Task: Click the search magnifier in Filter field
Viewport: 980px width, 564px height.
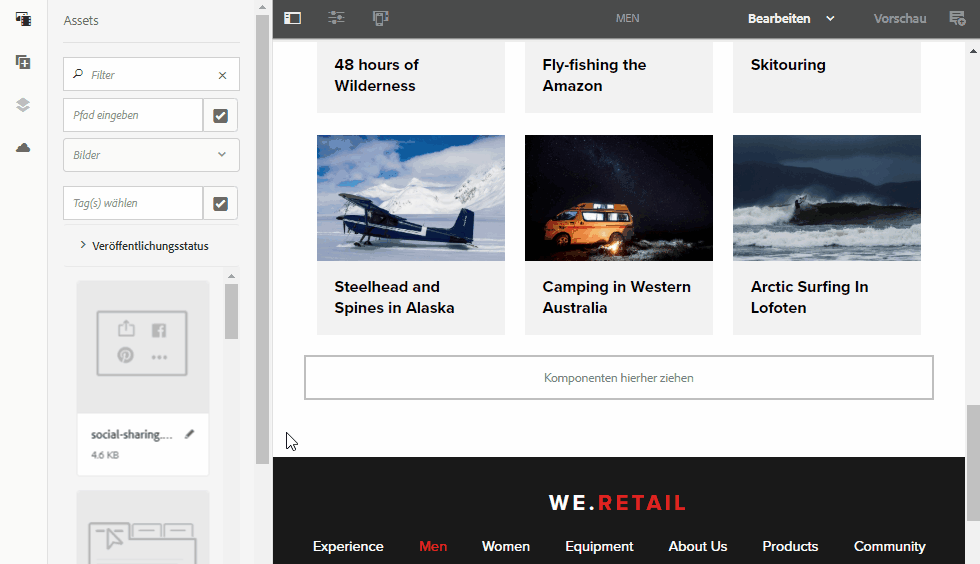Action: pos(78,74)
